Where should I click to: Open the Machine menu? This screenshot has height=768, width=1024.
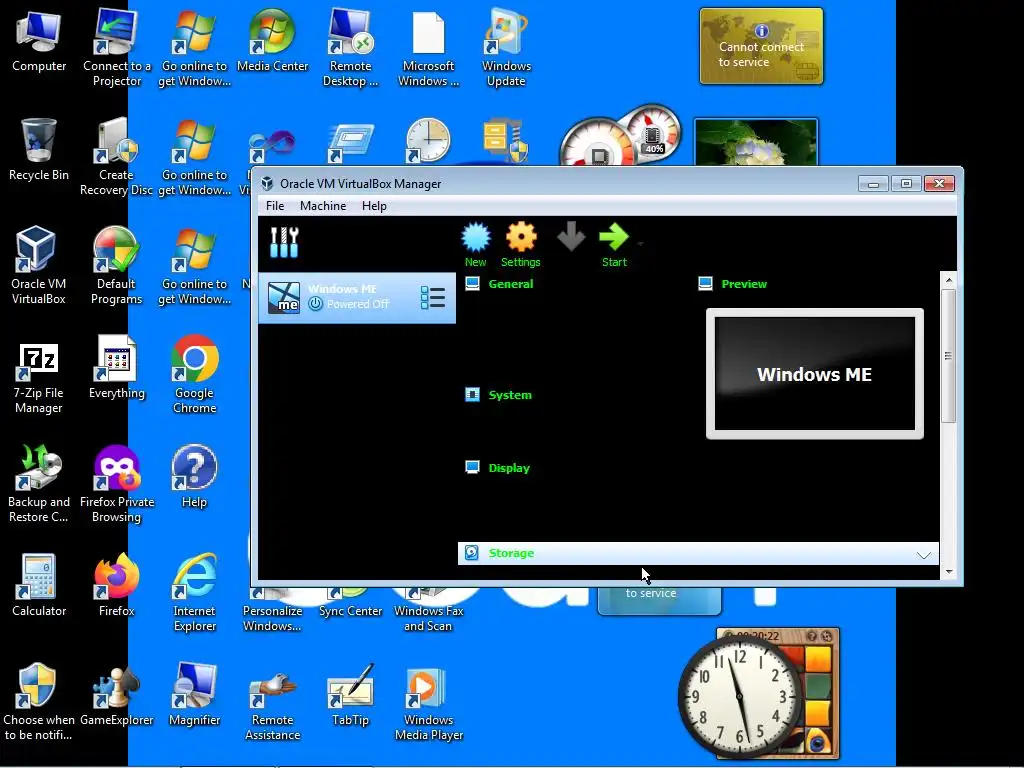click(323, 206)
